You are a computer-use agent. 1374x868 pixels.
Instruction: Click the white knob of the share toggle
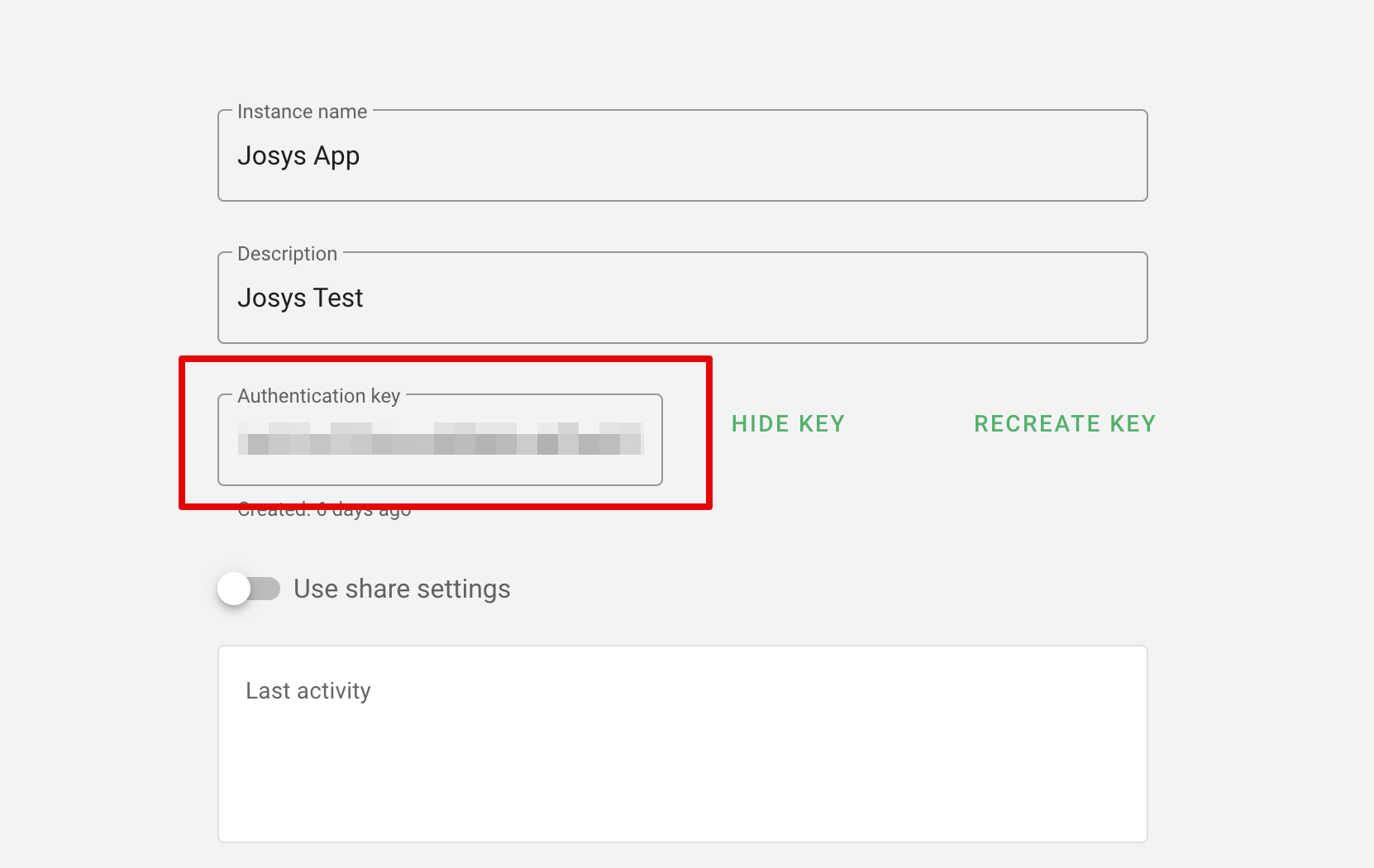point(234,589)
